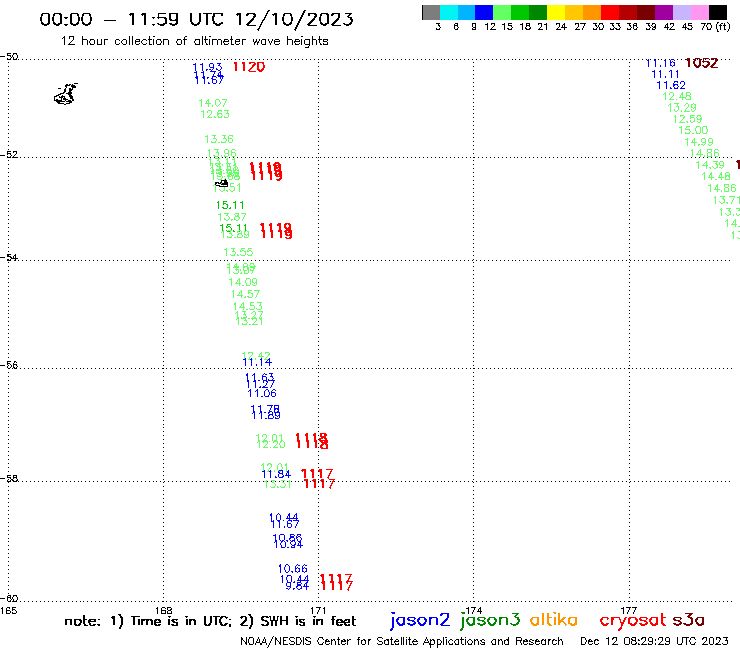Click the latitude label -56
The image size is (740, 650).
[x=9, y=366]
